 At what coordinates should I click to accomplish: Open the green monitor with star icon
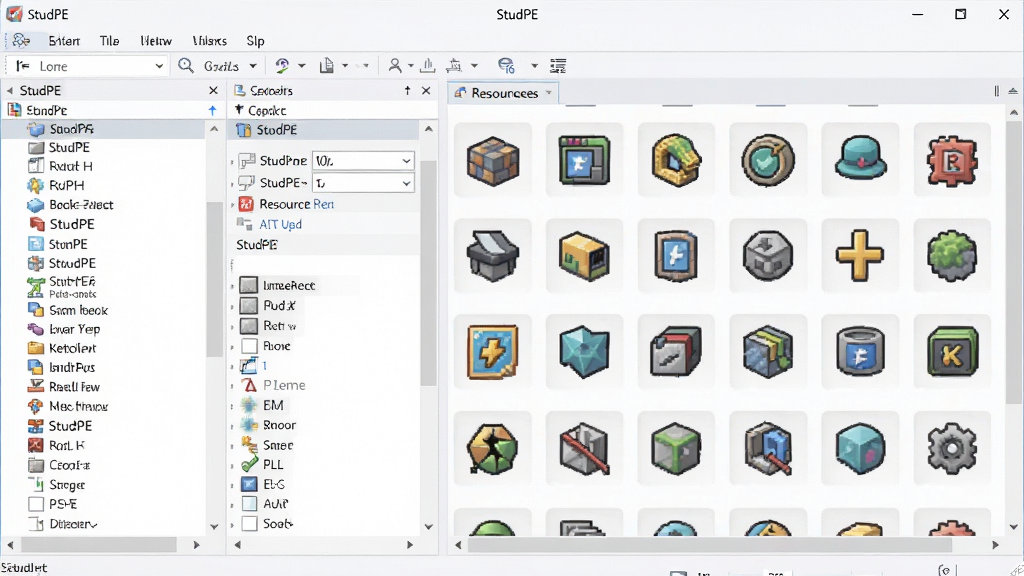[x=584, y=160]
